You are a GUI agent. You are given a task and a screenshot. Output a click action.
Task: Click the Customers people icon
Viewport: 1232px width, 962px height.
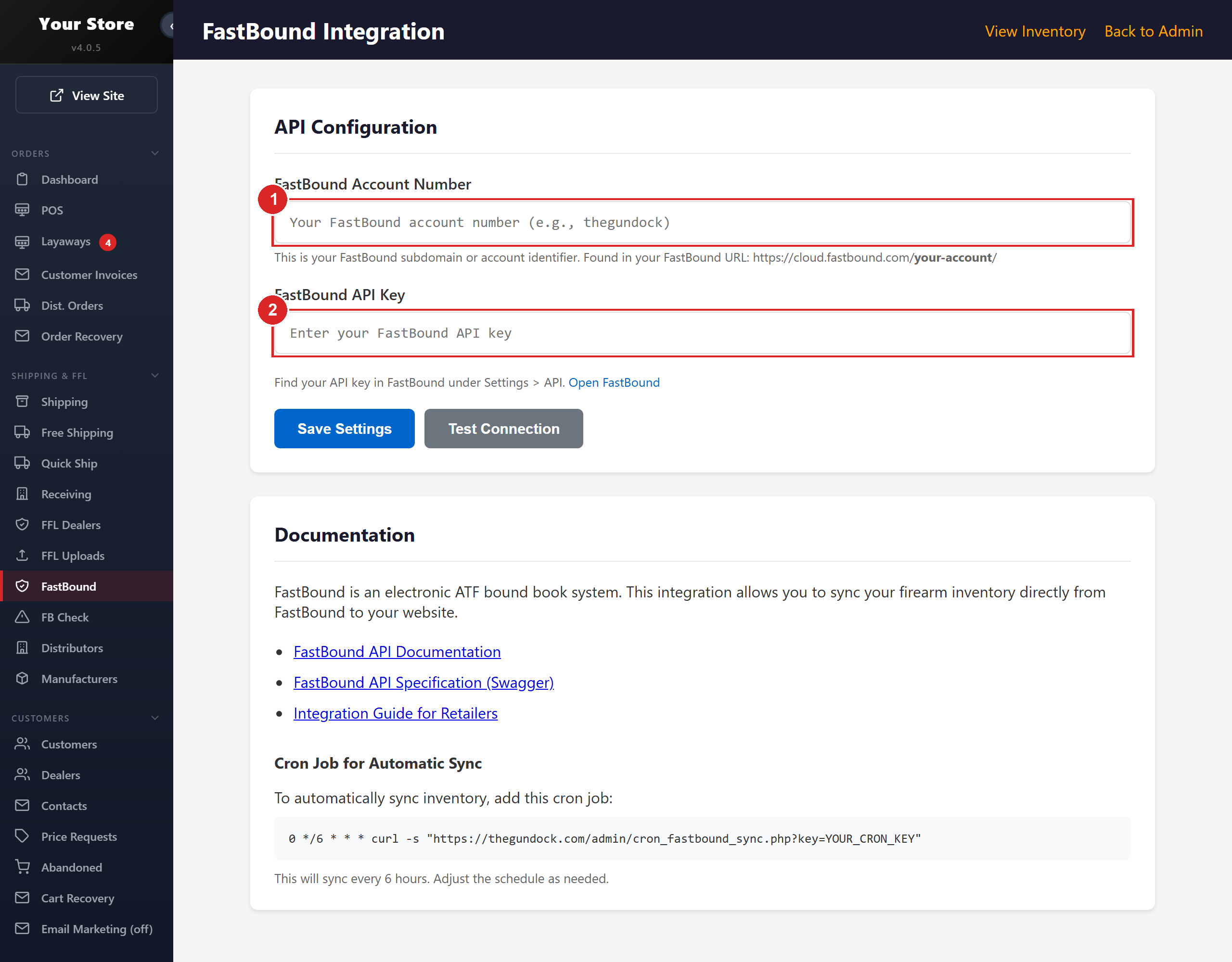[x=22, y=744]
